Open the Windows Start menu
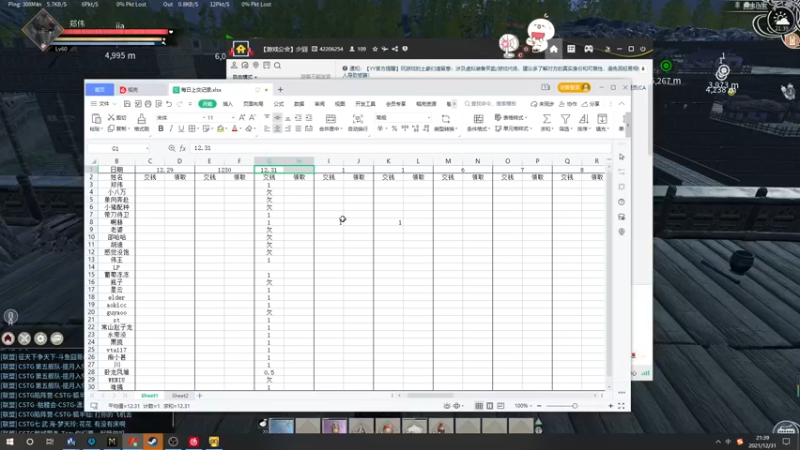 click(9, 441)
